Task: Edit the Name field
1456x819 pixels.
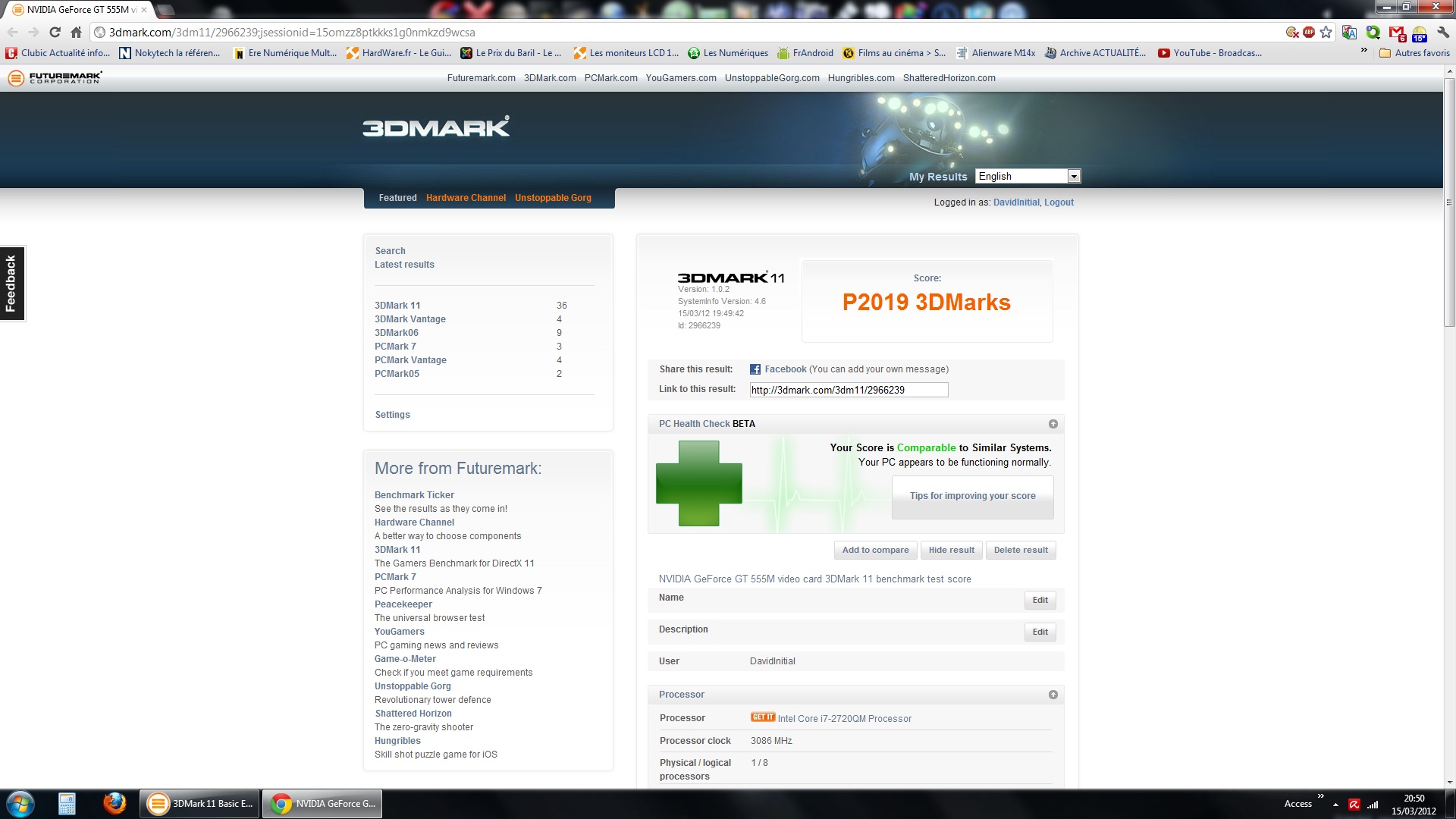Action: tap(1040, 600)
